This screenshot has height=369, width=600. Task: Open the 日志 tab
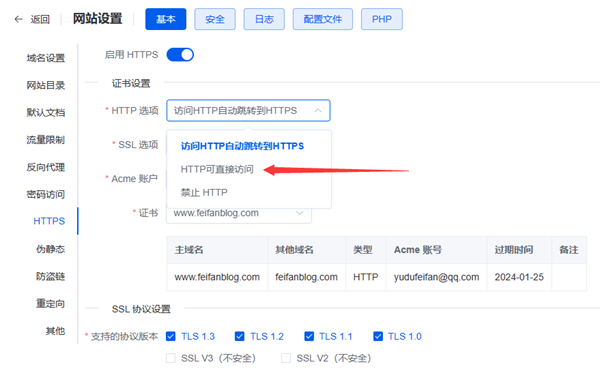click(x=264, y=19)
